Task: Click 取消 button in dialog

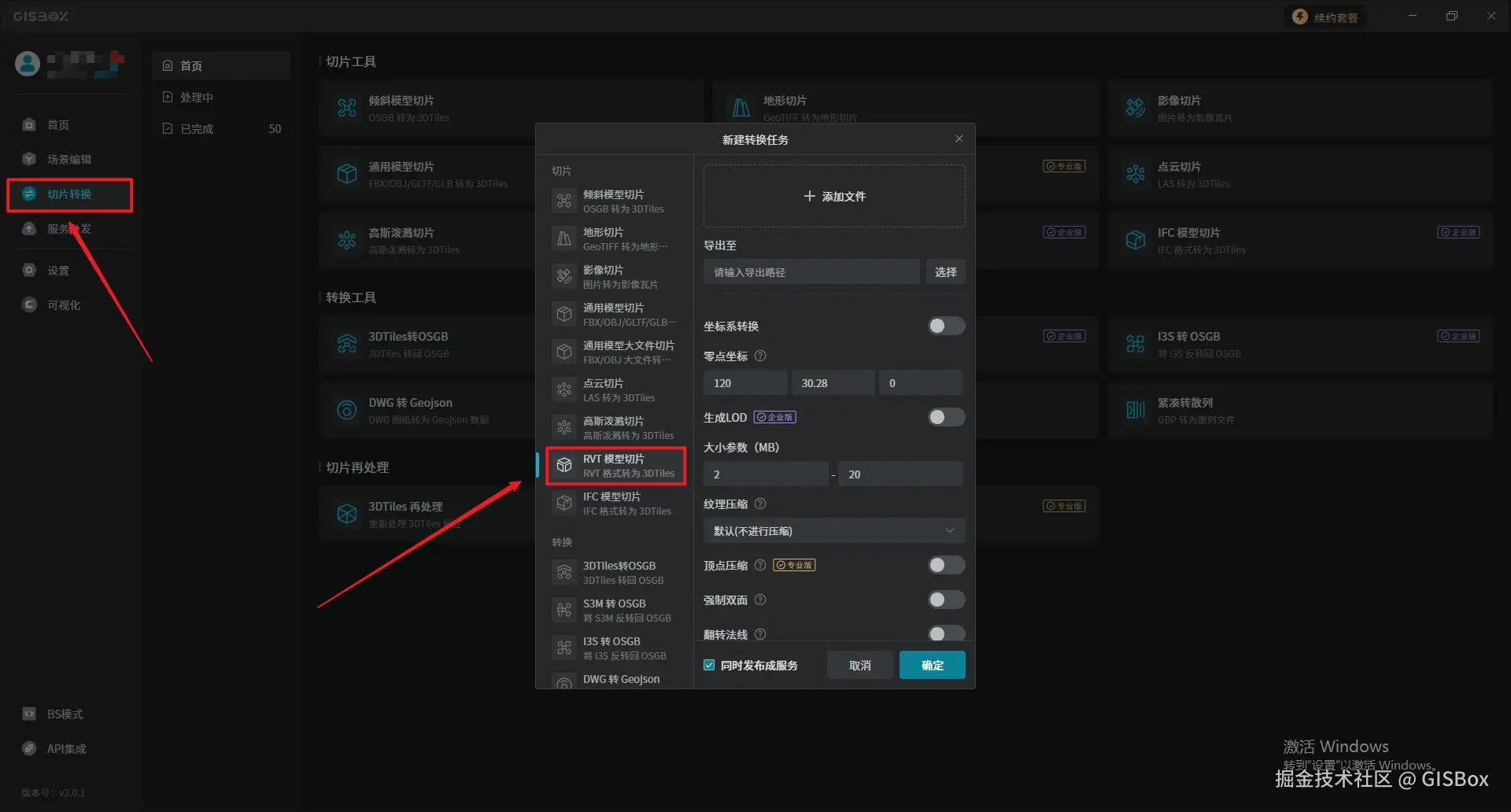Action: pyautogui.click(x=860, y=665)
